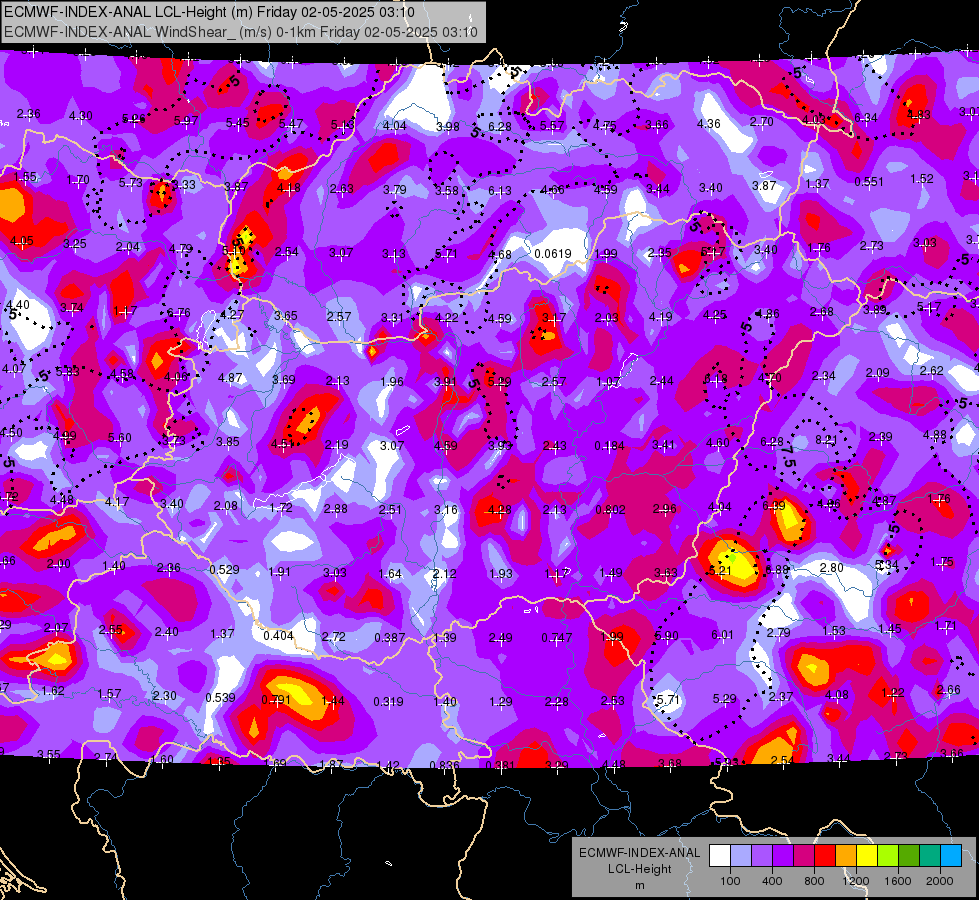Click the magenta-pink legend swatch before 800

(x=804, y=856)
